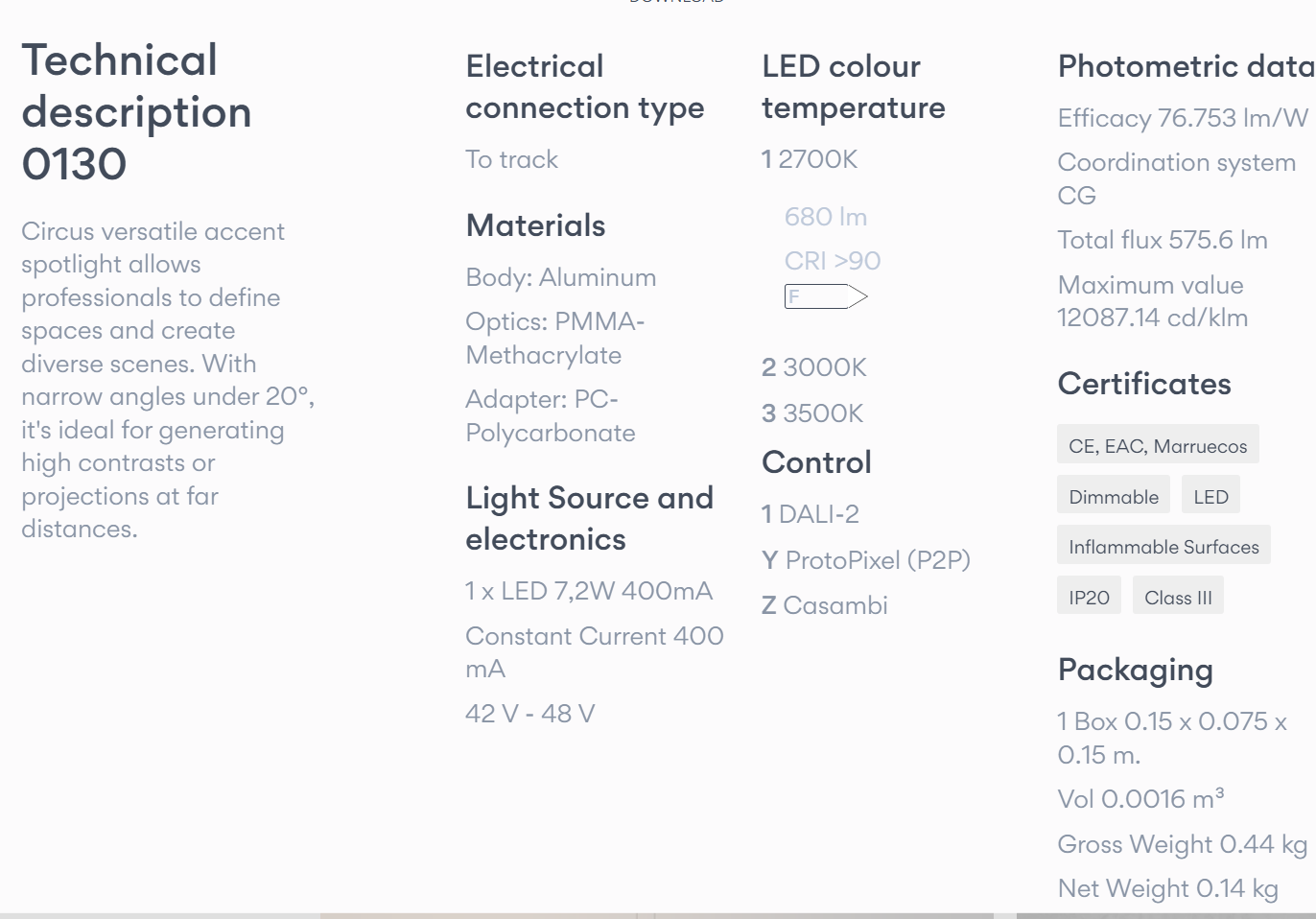Click the Dimmable certificate tag

tap(1113, 497)
